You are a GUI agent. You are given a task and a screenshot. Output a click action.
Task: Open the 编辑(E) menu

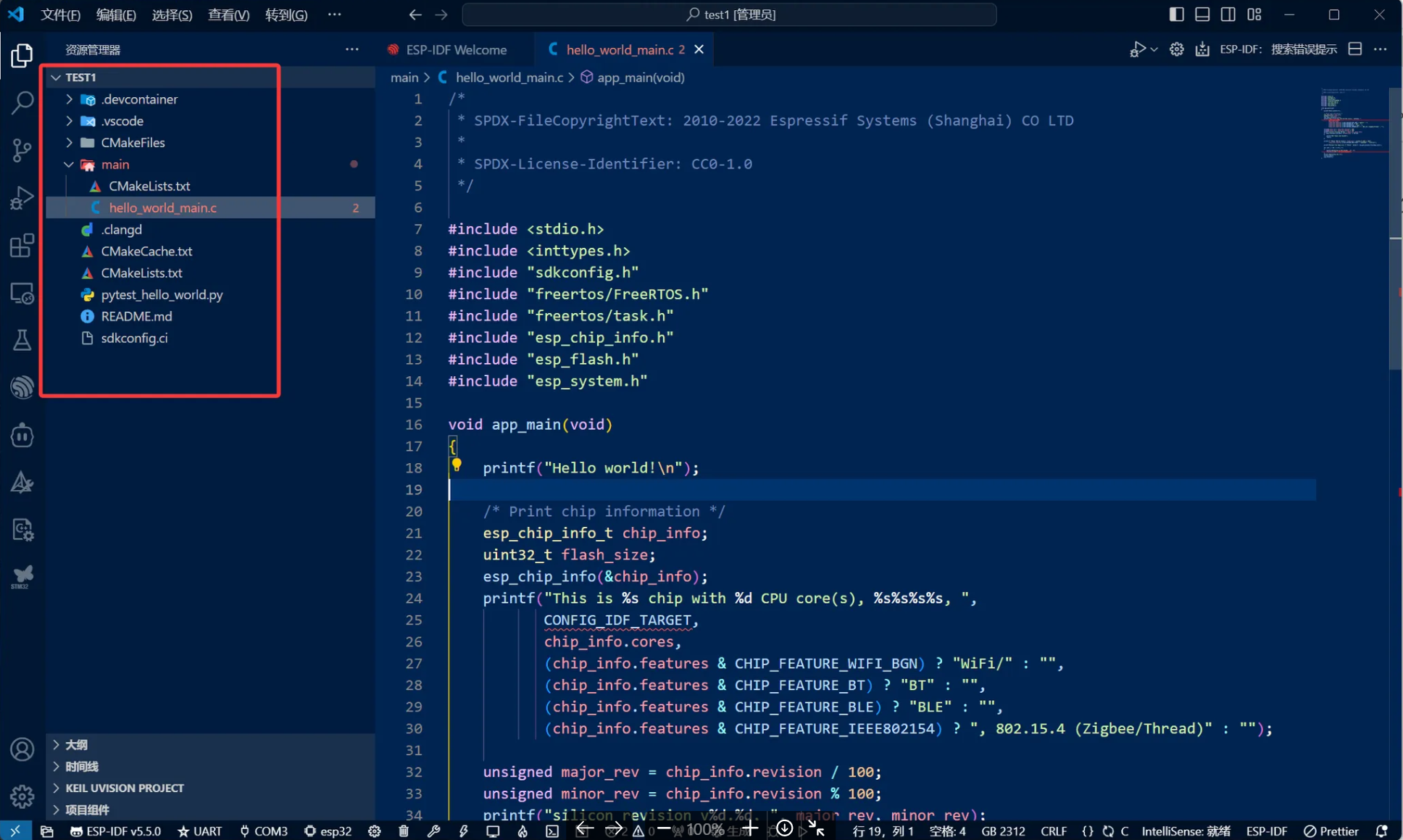pos(116,14)
